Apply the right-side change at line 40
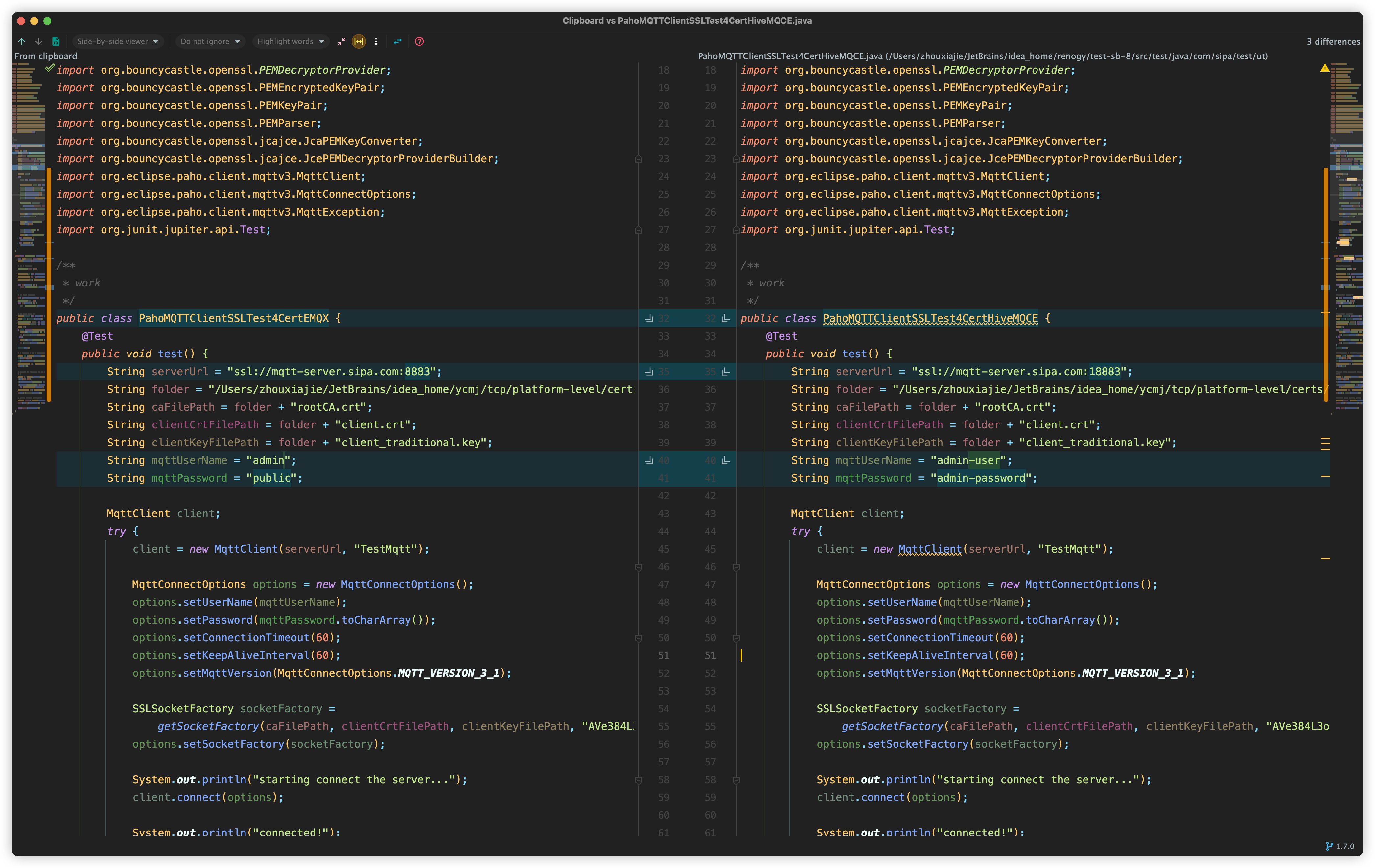 click(x=726, y=460)
